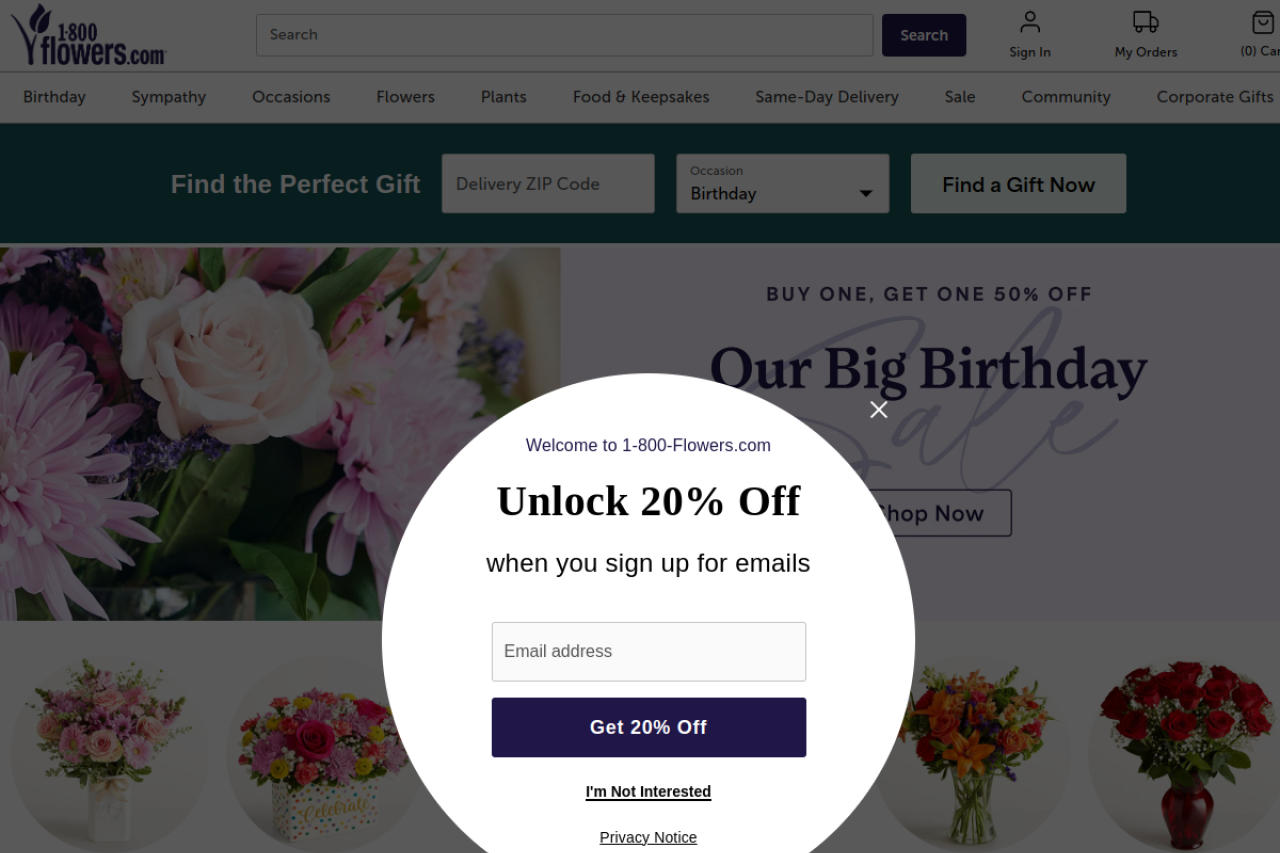1280x853 pixels.
Task: Open the Sign In account icon
Action: click(x=1029, y=23)
